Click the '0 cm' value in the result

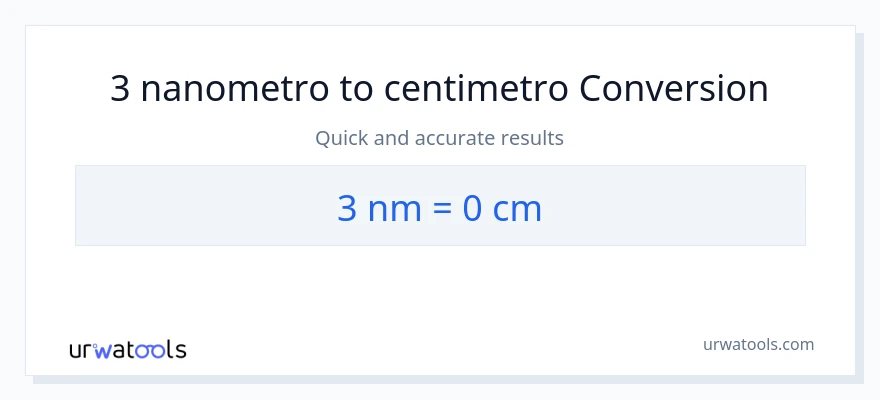(502, 208)
